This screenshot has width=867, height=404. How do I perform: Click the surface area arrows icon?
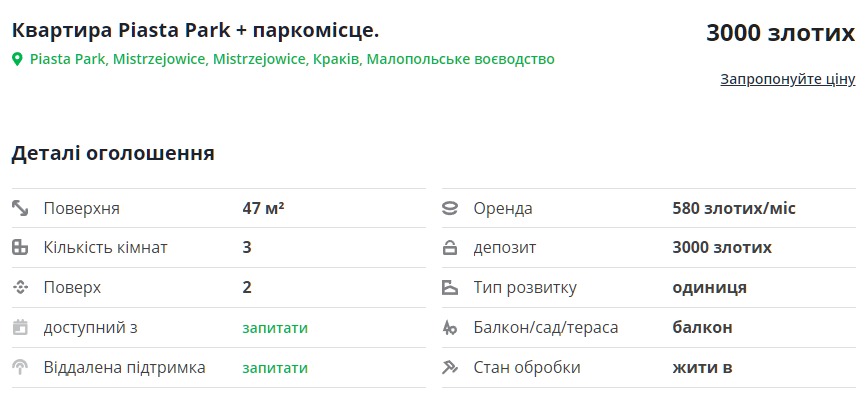pos(20,209)
